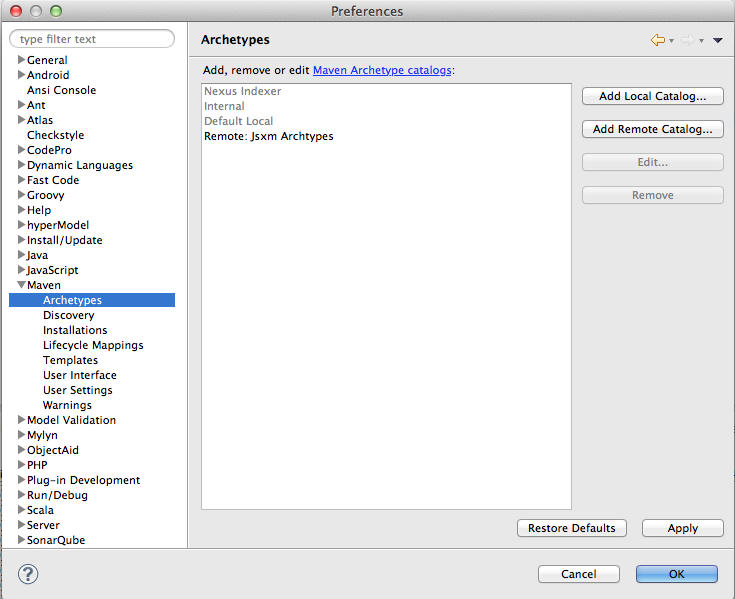This screenshot has height=599, width=735.
Task: Select Lifecycle Mappings preference page
Action: (93, 345)
